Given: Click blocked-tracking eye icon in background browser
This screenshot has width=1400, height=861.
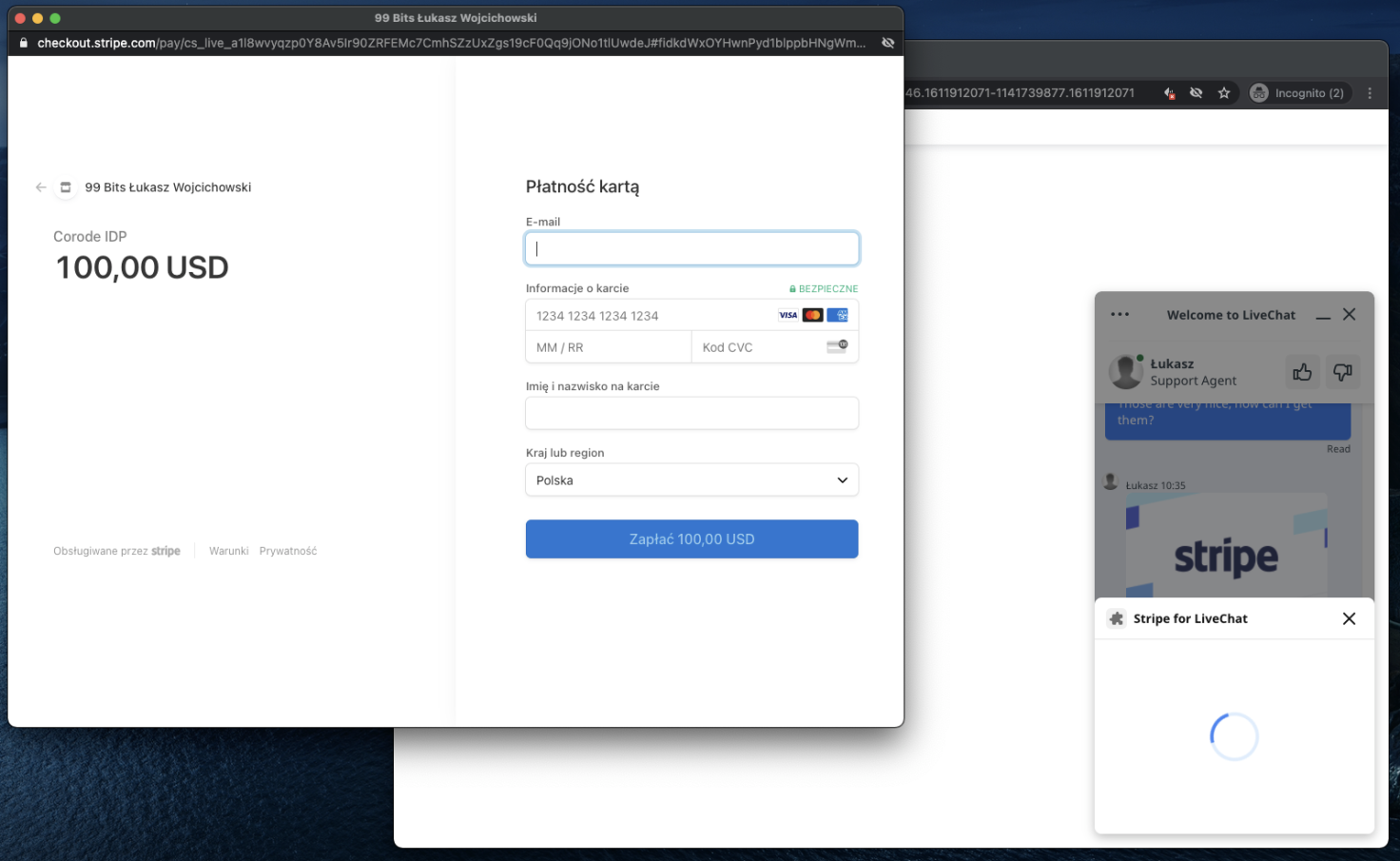Looking at the screenshot, I should pyautogui.click(x=1196, y=93).
